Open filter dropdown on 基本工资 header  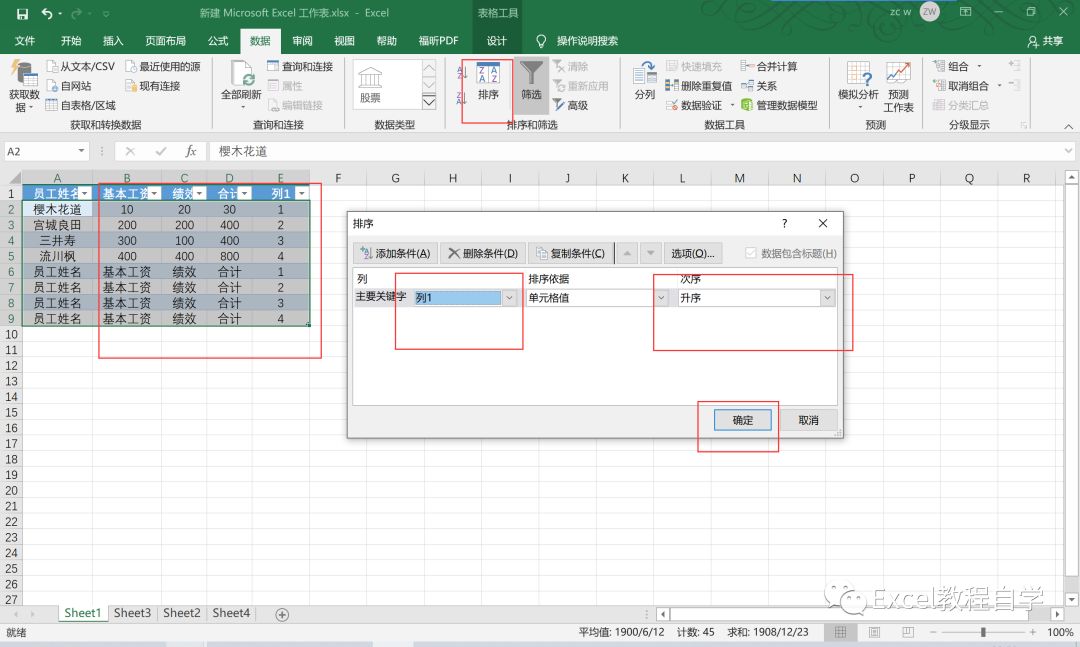[154, 194]
